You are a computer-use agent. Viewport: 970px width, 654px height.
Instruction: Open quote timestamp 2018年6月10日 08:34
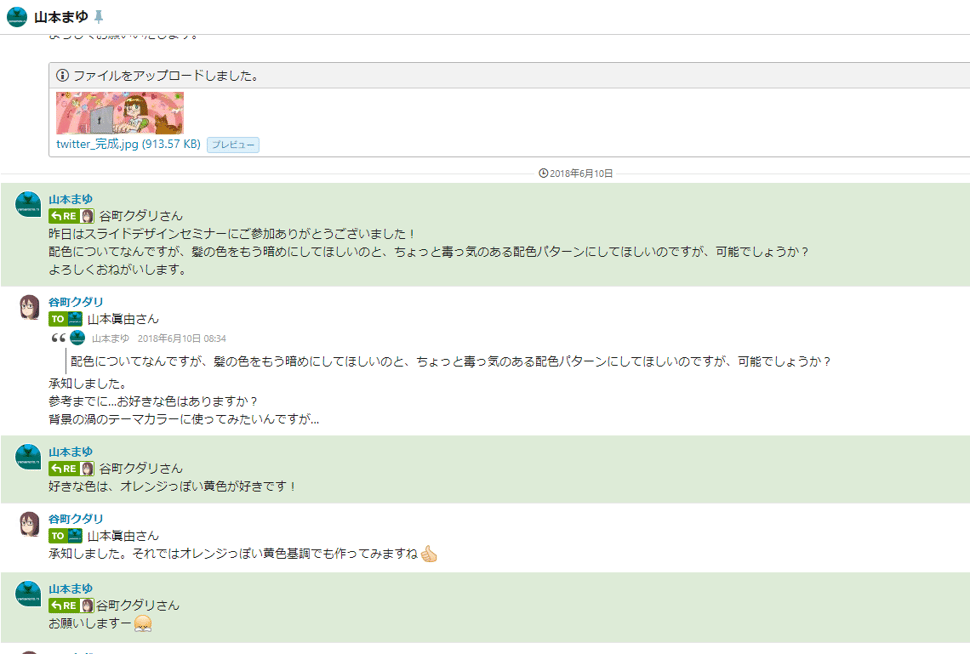(182, 338)
